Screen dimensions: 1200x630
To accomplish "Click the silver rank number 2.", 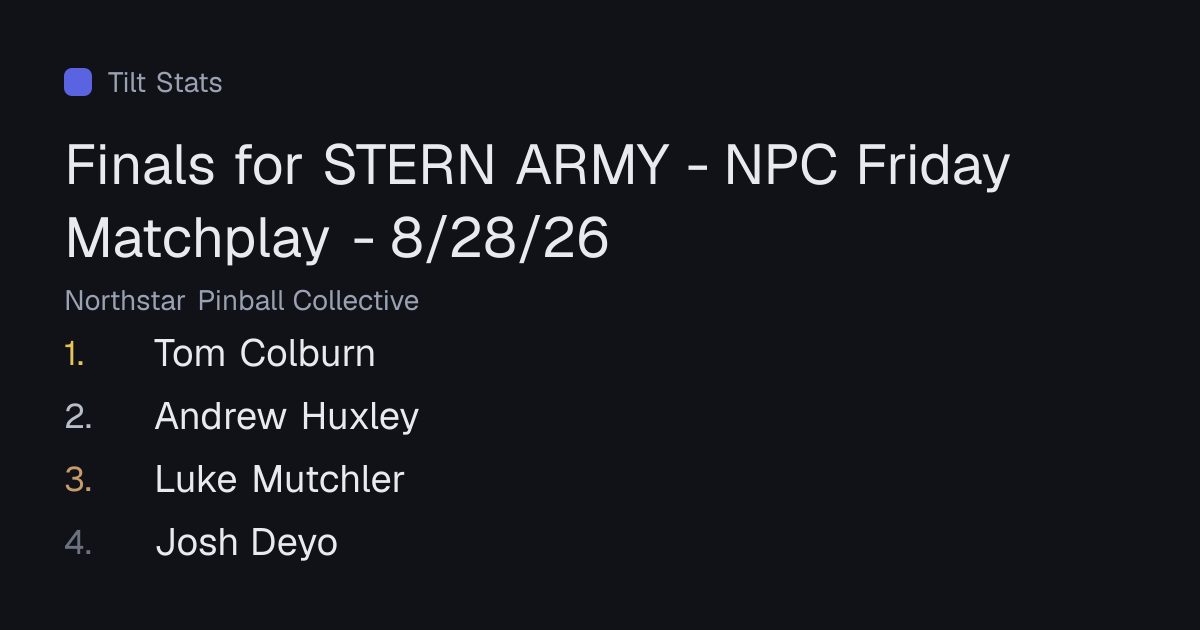I will (78, 416).
